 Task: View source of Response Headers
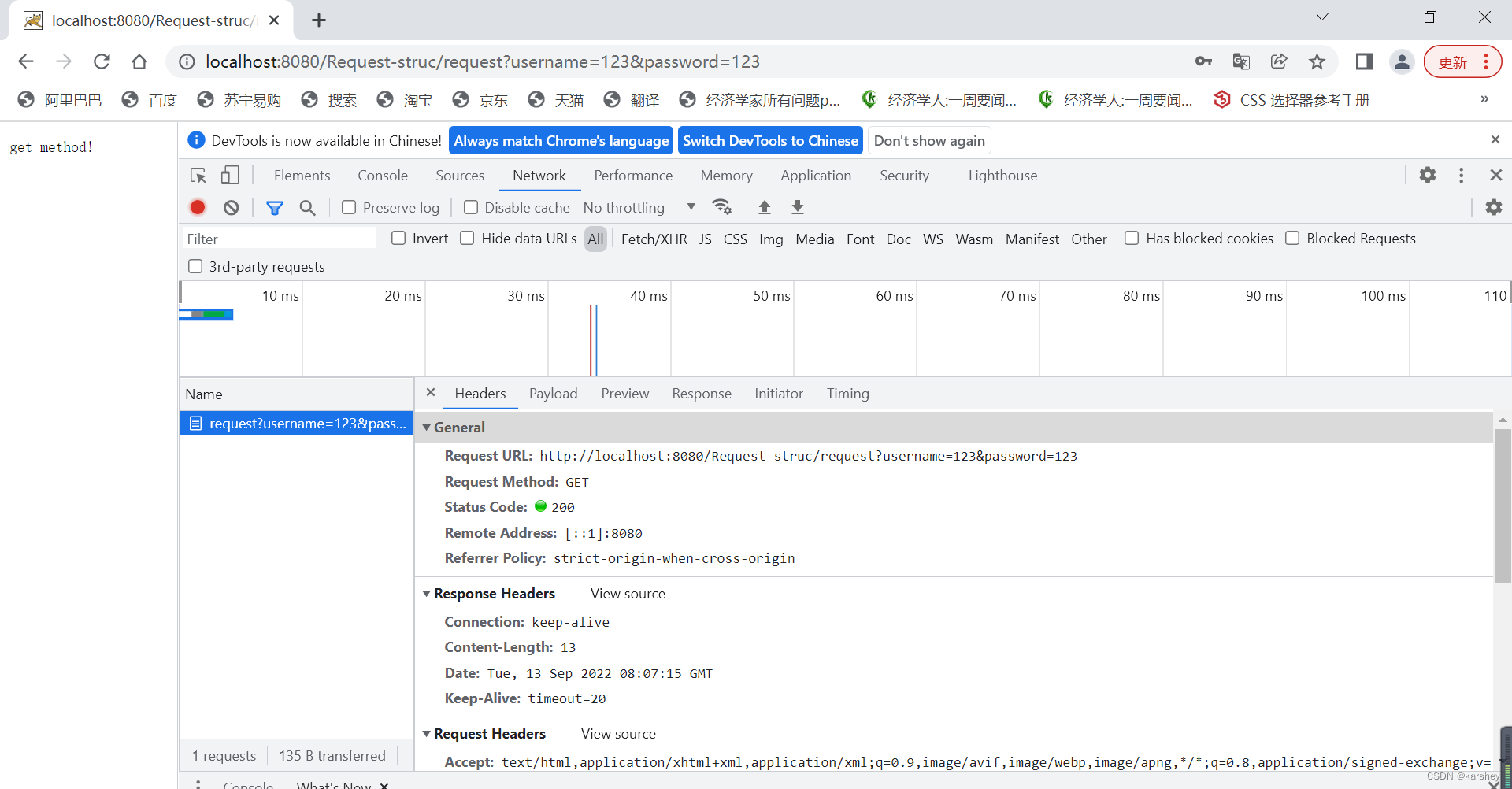coord(628,593)
